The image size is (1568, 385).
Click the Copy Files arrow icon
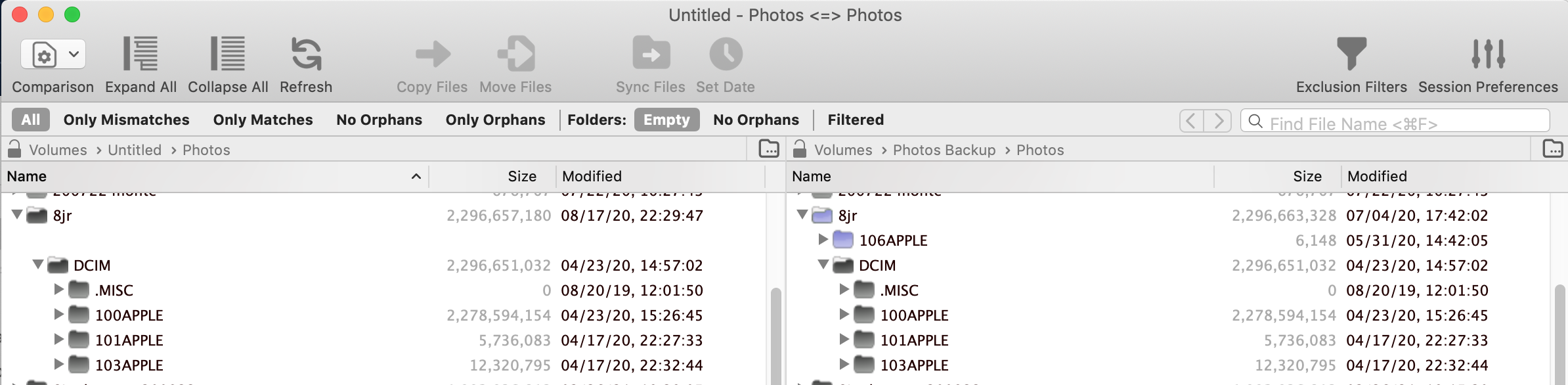[x=433, y=54]
